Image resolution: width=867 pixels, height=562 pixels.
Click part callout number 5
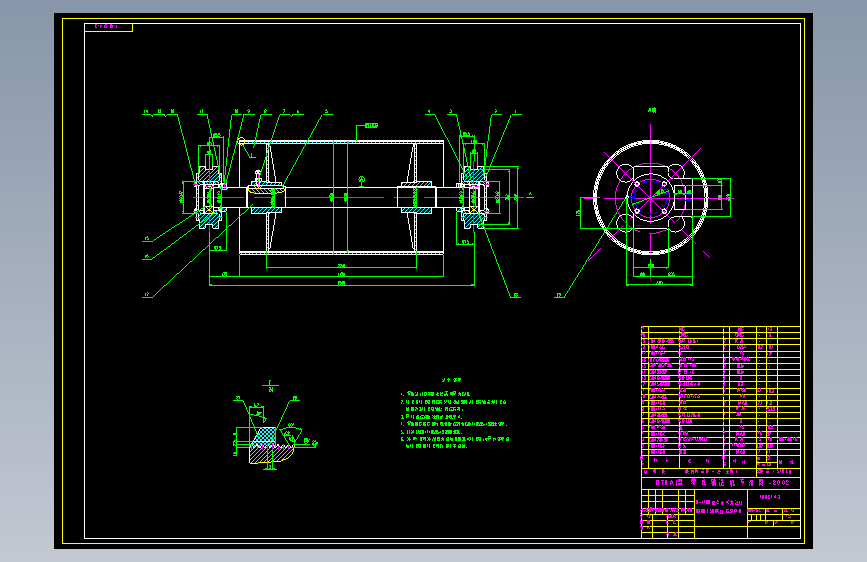[326, 112]
